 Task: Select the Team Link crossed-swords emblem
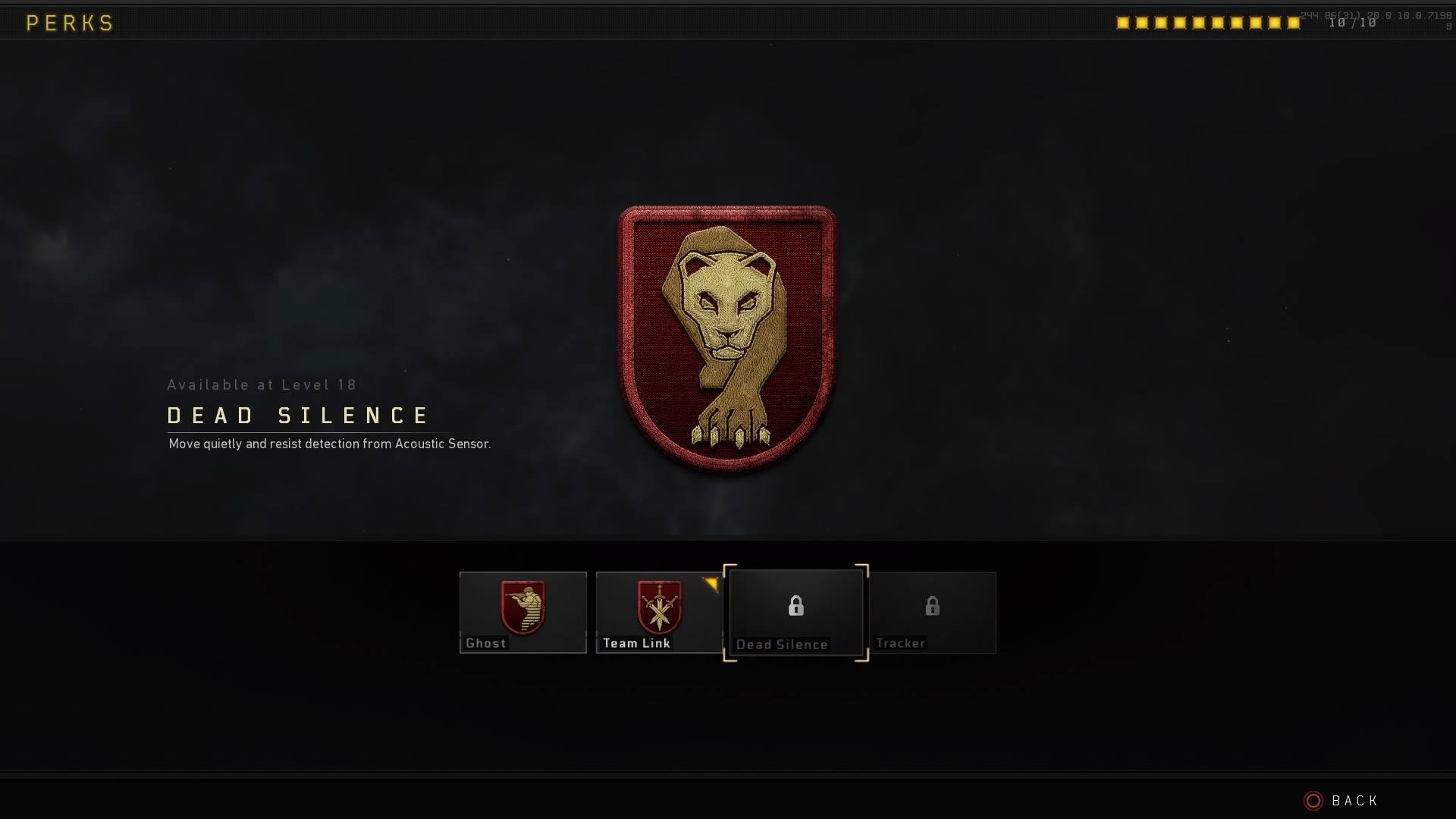(x=660, y=607)
